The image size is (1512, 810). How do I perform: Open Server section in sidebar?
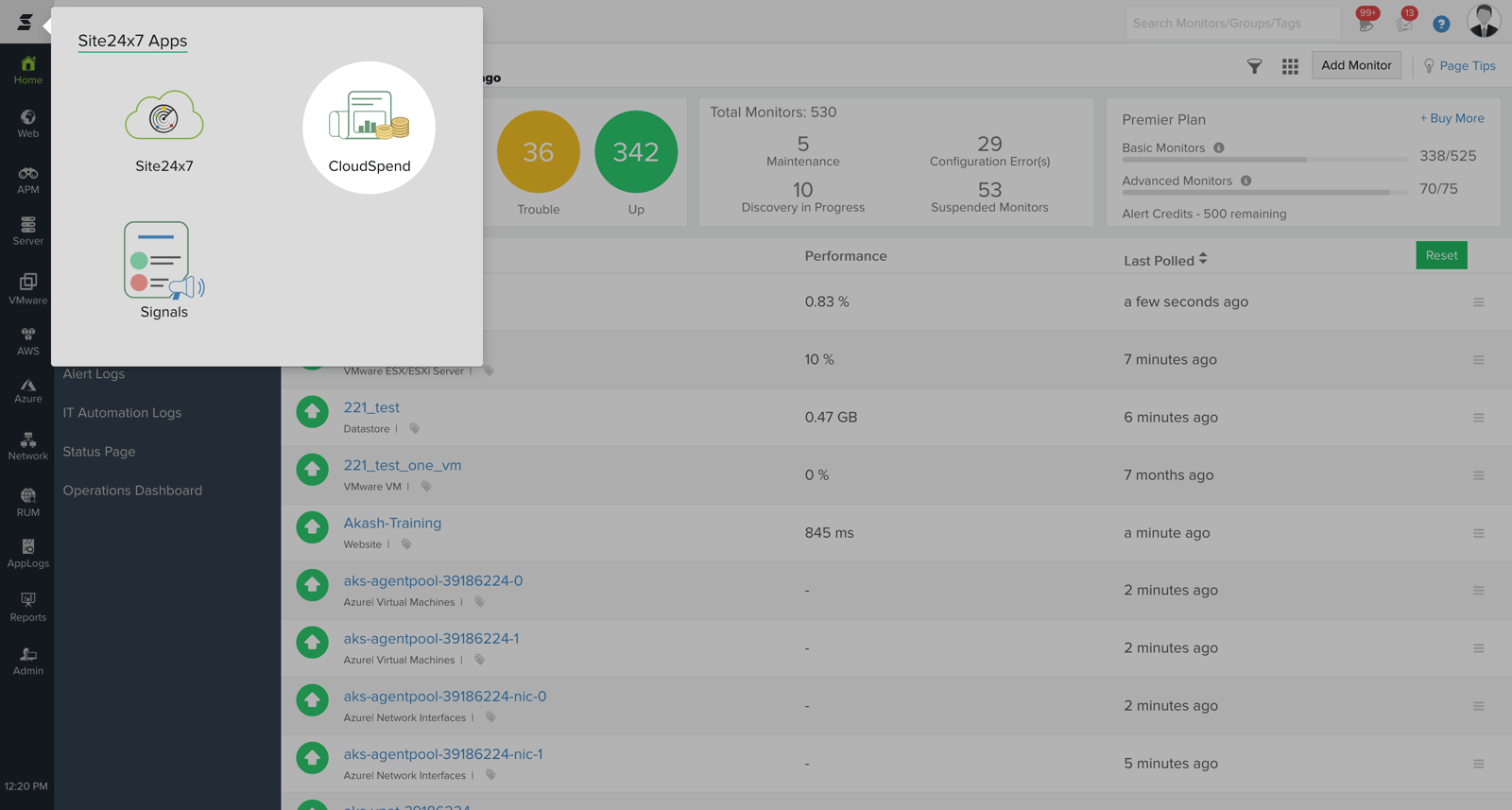click(x=28, y=232)
